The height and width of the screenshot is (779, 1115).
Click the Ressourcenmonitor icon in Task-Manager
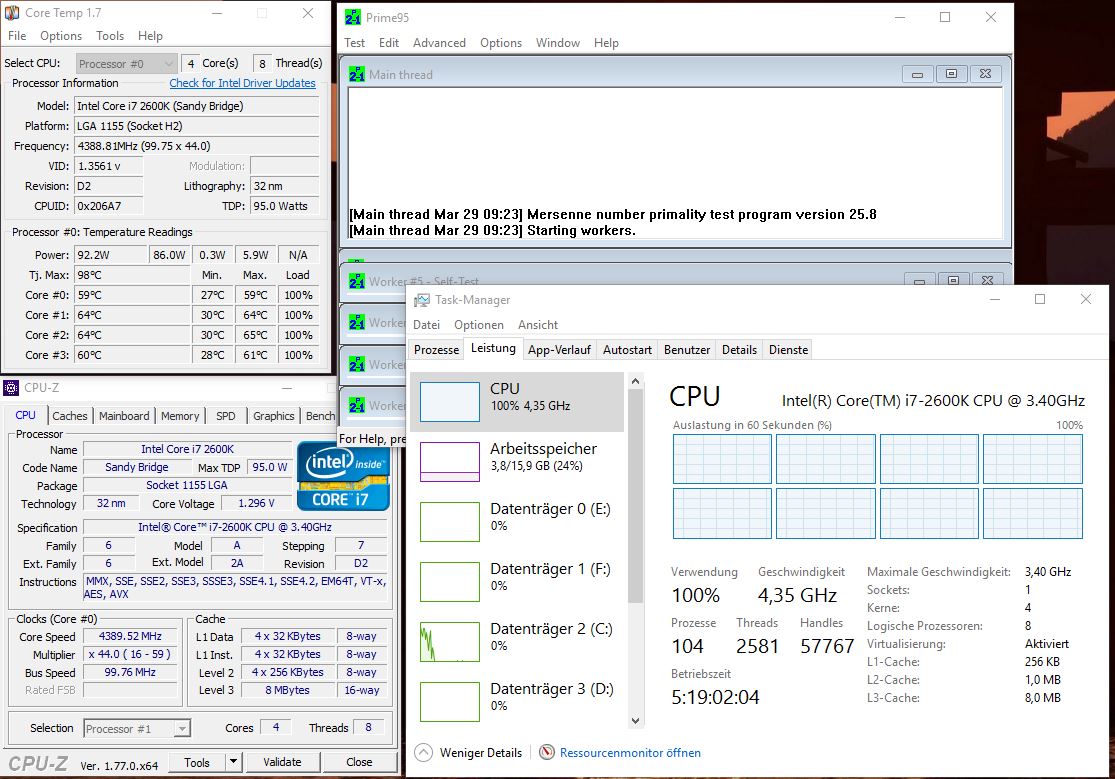(x=547, y=752)
